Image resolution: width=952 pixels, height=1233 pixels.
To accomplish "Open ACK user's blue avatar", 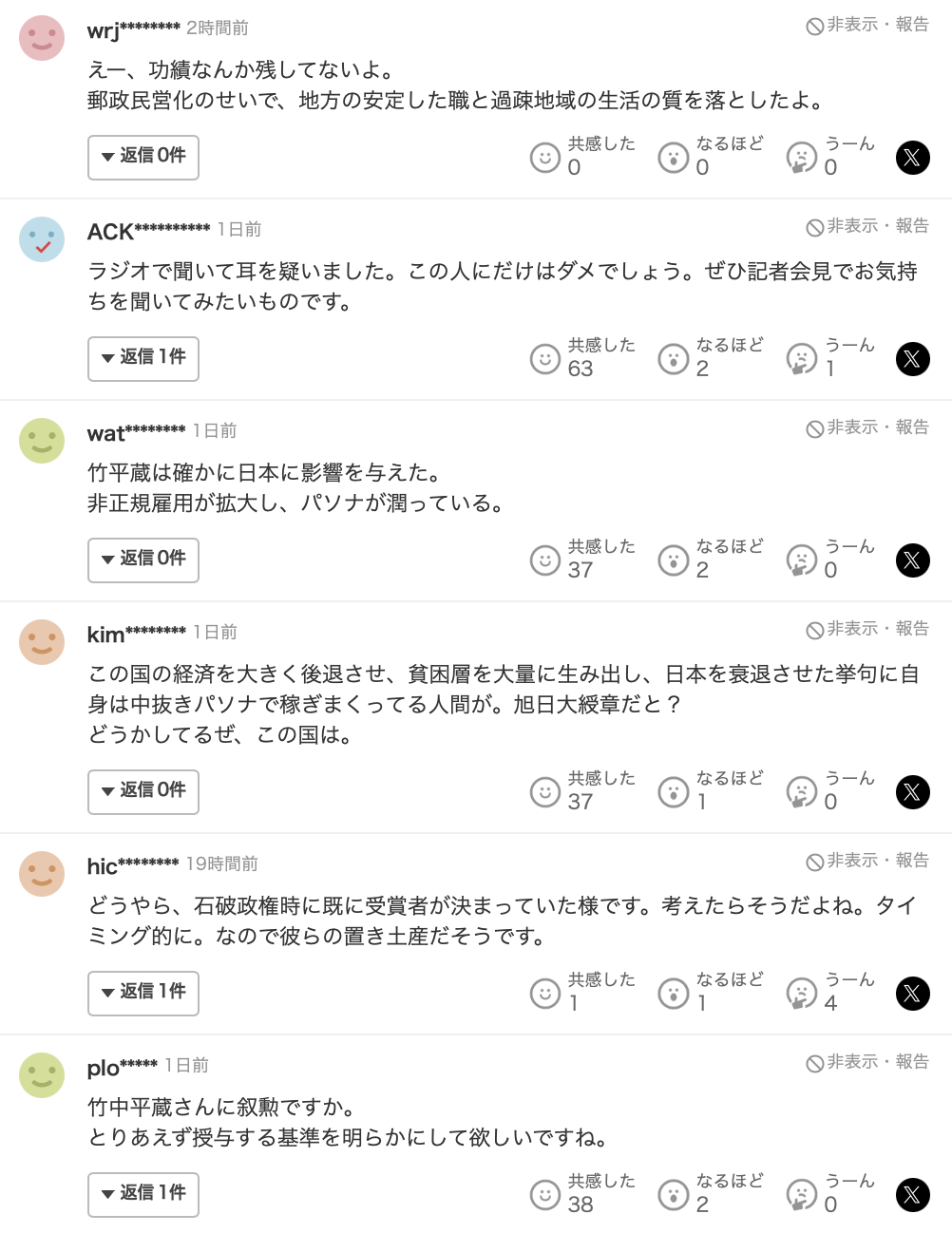I will [x=42, y=239].
